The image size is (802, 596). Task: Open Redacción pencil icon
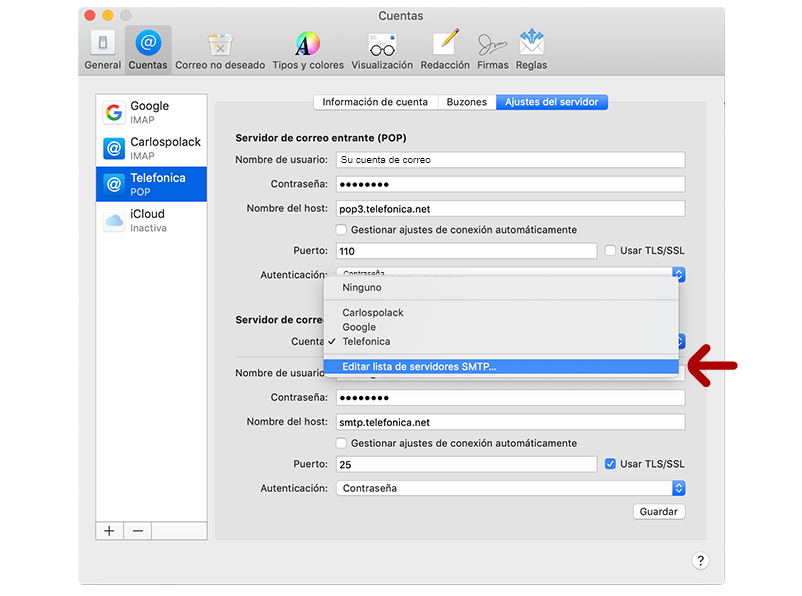[445, 42]
